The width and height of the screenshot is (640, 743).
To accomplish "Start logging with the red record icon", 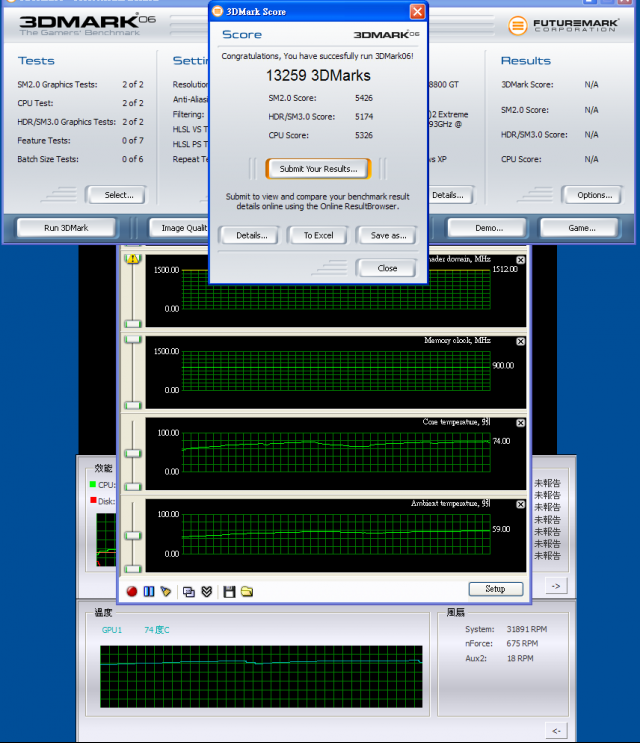I will (132, 591).
